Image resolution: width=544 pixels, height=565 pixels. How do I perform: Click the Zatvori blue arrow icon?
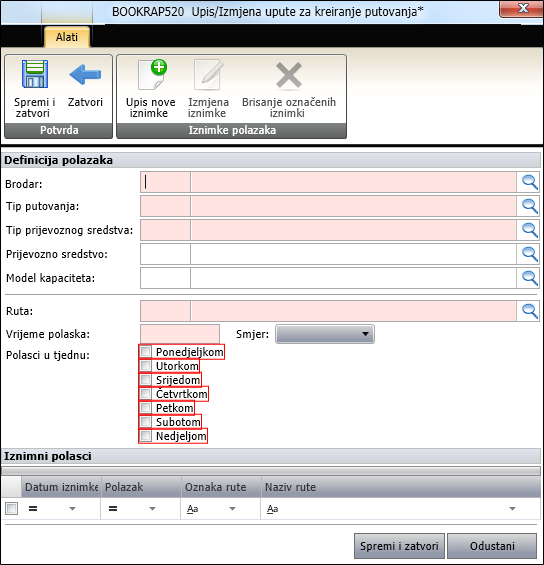85,75
